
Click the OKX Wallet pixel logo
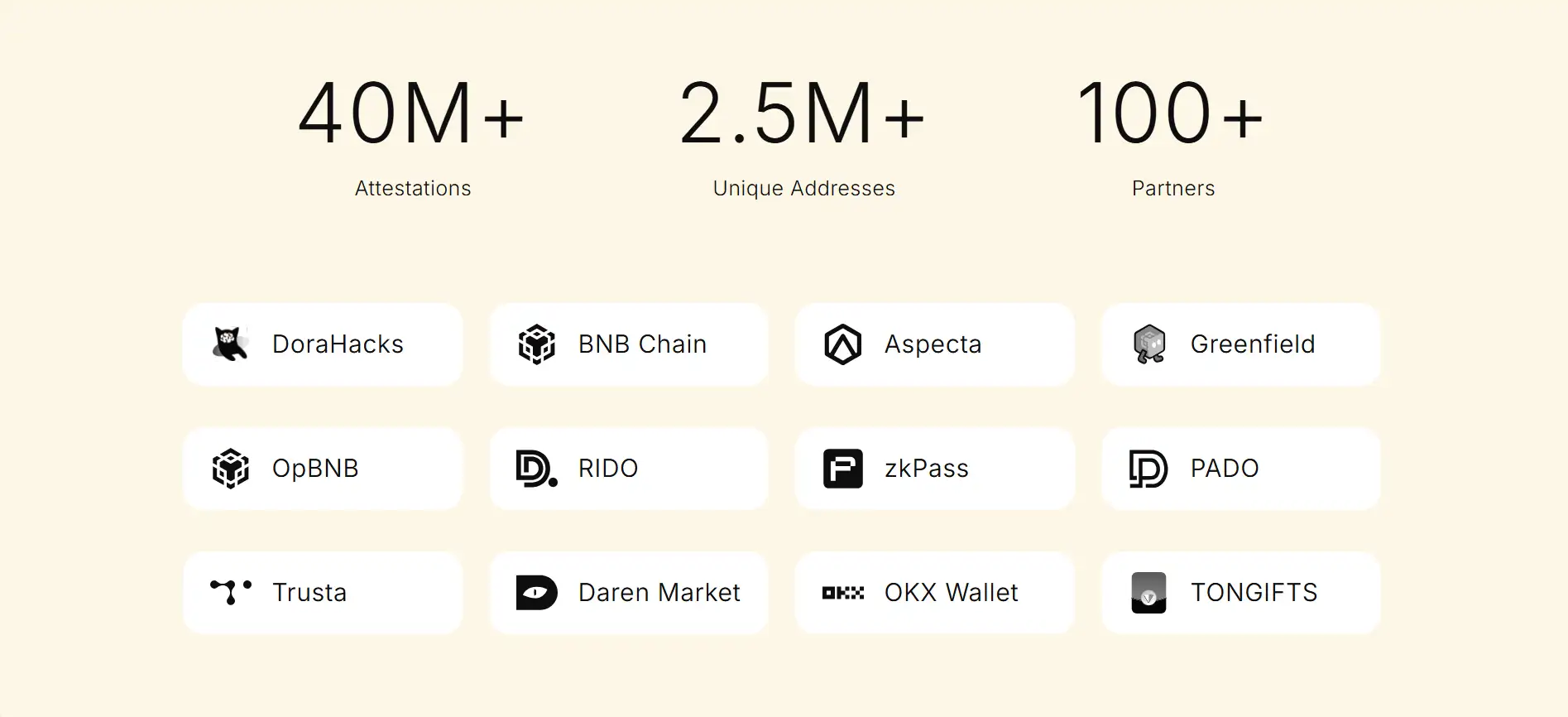coord(842,593)
